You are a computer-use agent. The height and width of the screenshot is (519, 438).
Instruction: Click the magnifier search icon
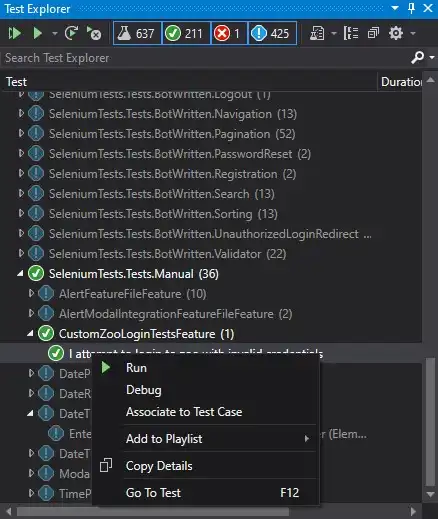[x=417, y=58]
